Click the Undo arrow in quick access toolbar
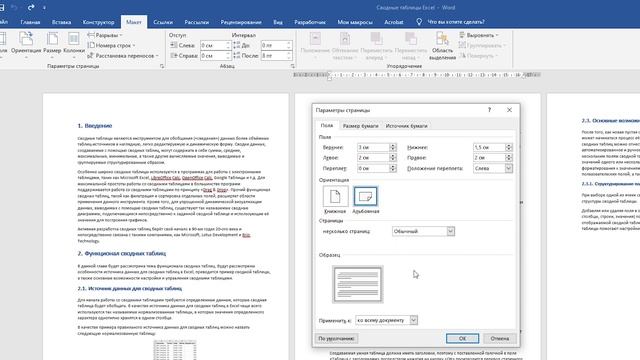This screenshot has width=640, height=360. click(x=13, y=7)
